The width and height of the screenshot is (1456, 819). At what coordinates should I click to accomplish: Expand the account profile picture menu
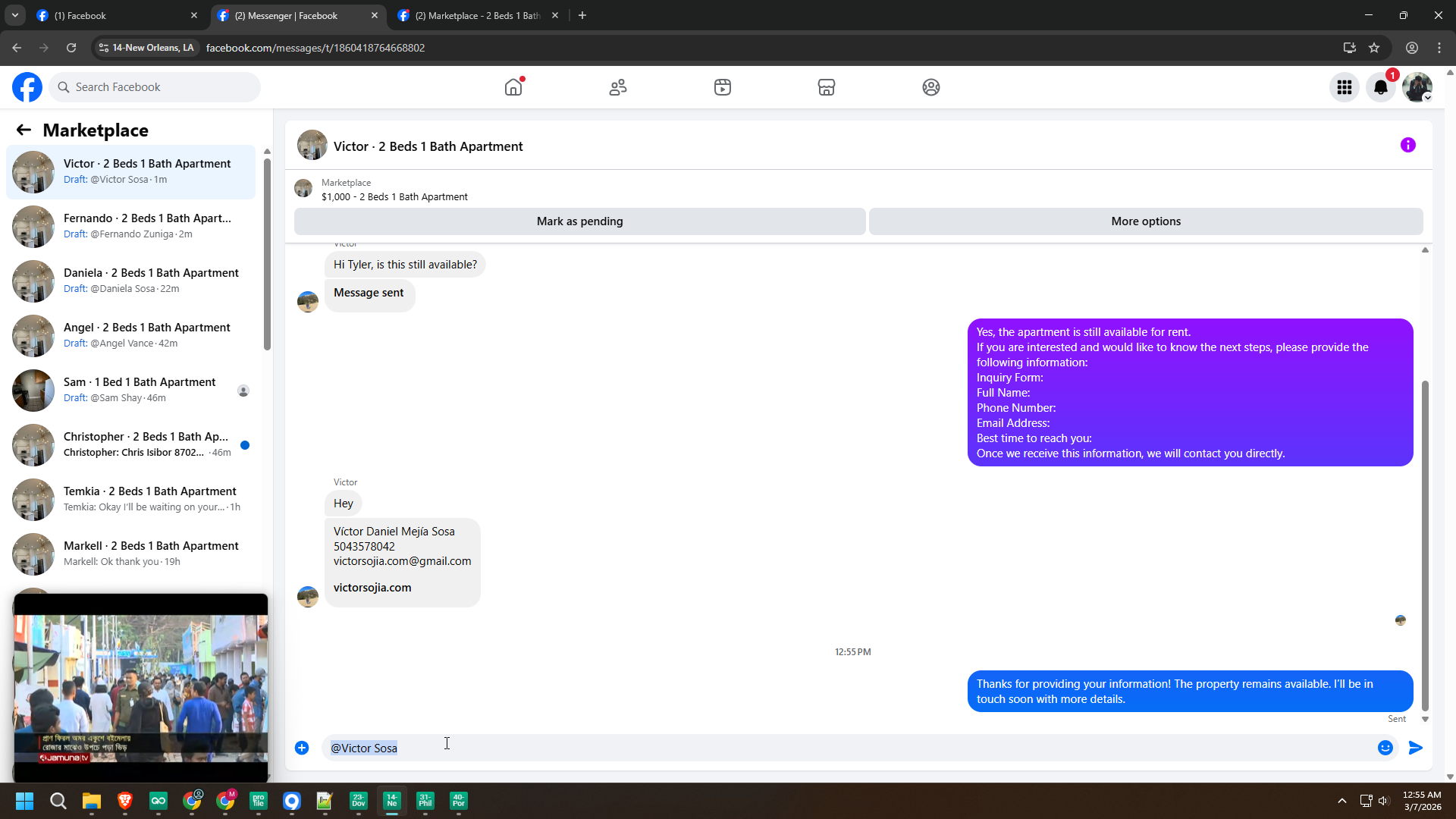[1417, 87]
